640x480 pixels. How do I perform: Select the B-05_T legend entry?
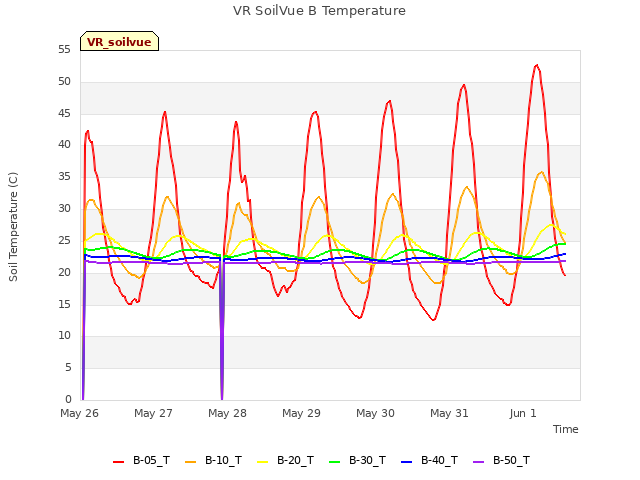tap(141, 460)
